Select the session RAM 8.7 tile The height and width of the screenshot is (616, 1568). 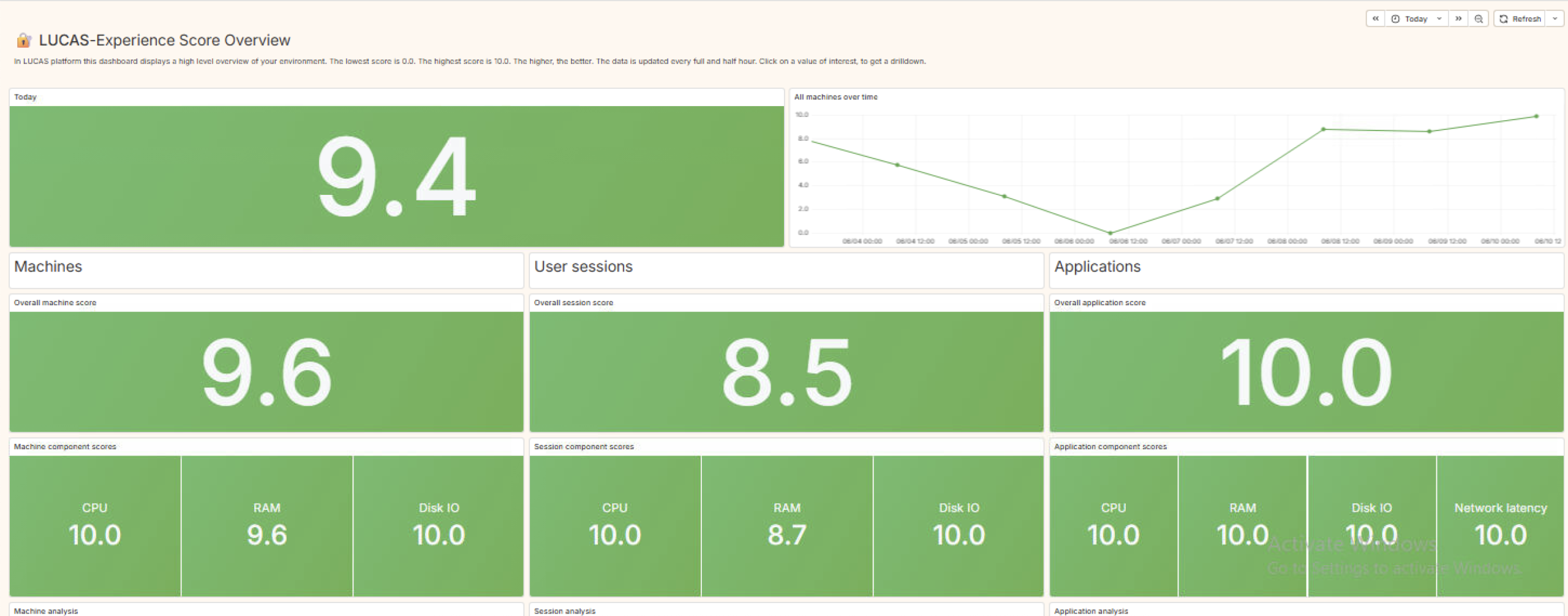coord(787,526)
